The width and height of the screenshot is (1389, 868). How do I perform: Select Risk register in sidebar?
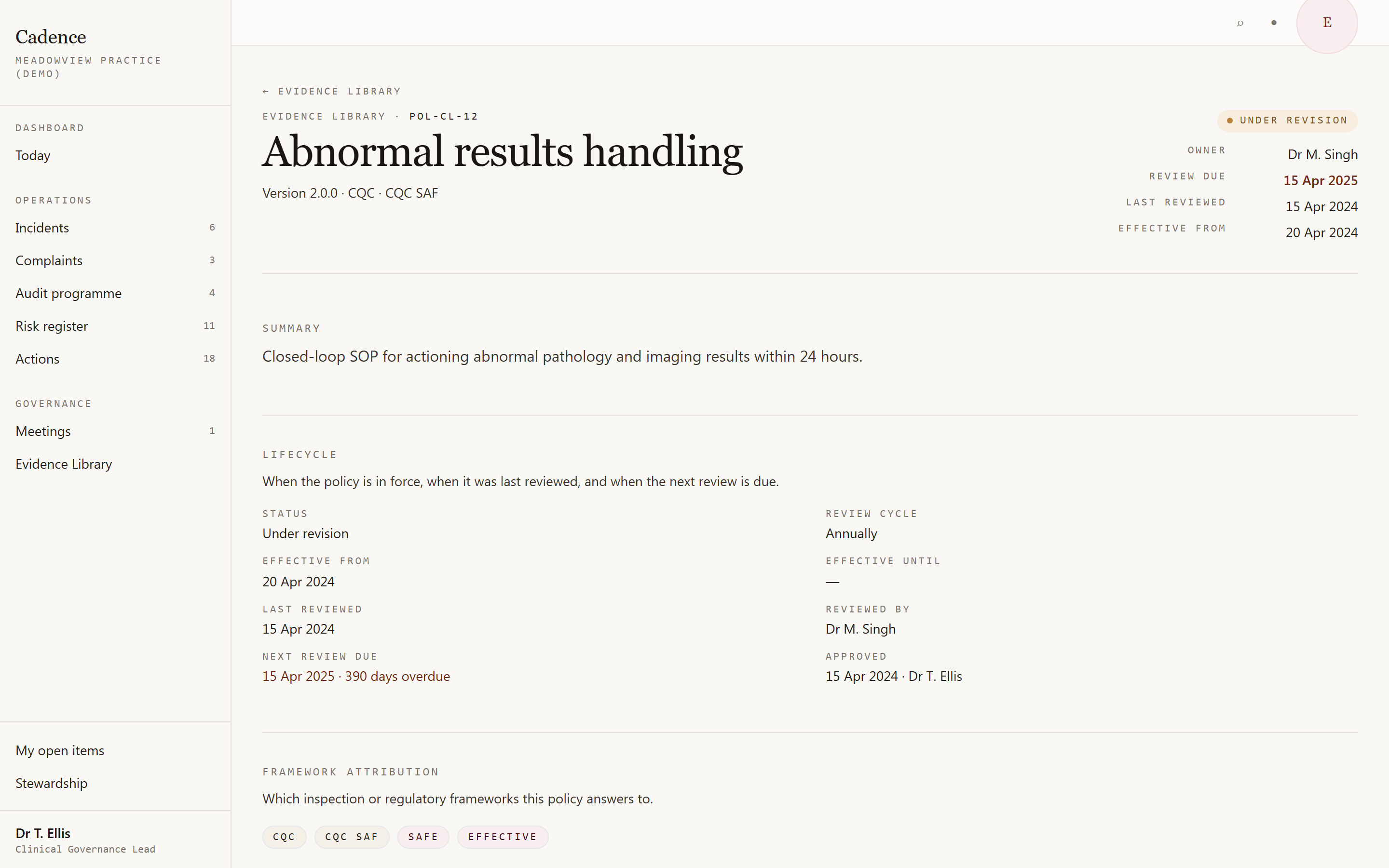[115, 326]
